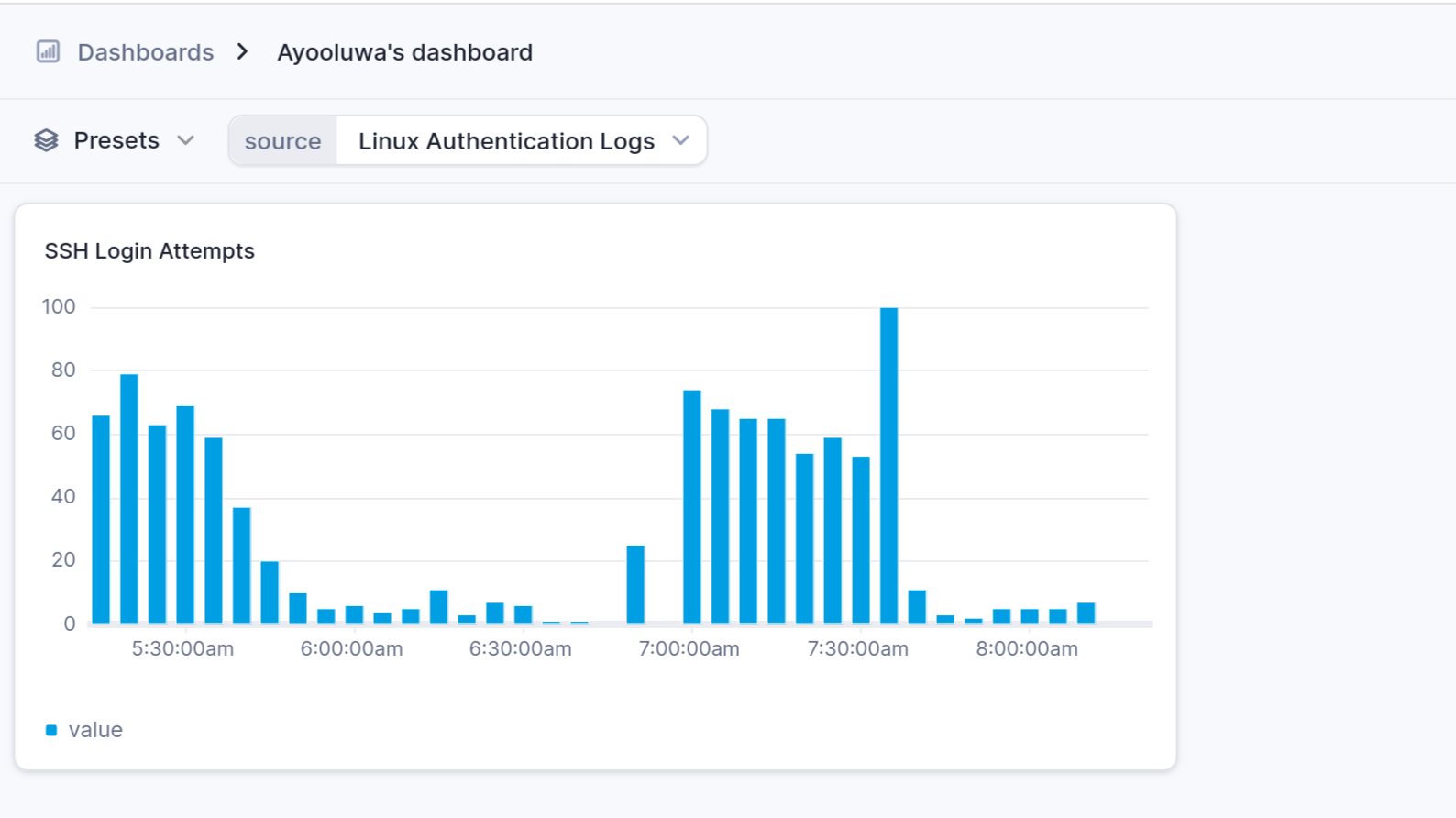Expand the Presets chevron arrow

click(x=186, y=140)
